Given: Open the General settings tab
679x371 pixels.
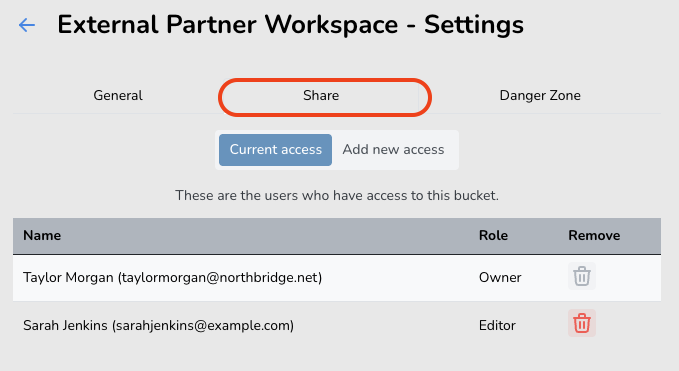Looking at the screenshot, I should point(118,95).
